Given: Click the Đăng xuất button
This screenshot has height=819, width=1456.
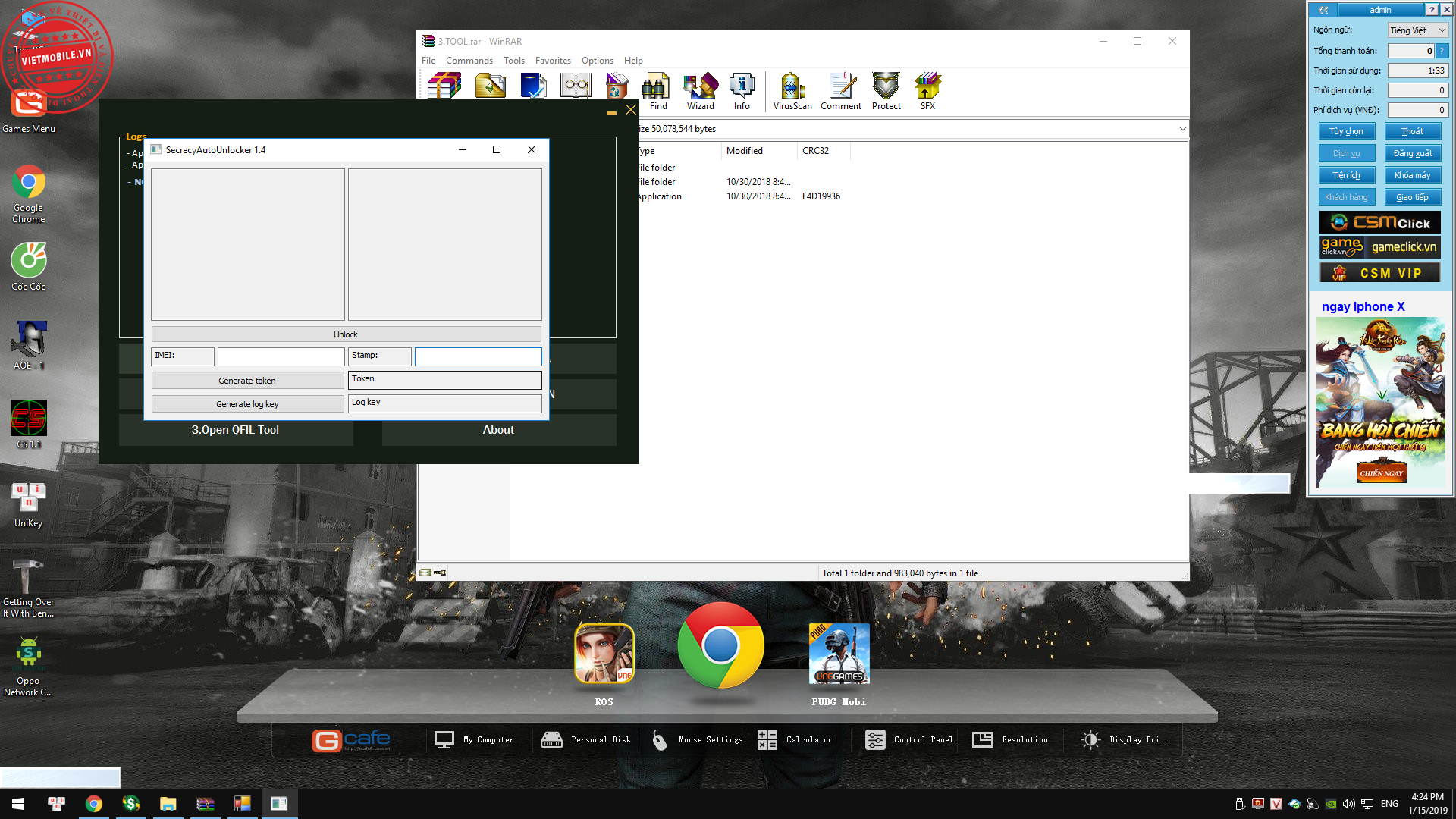Looking at the screenshot, I should pyautogui.click(x=1412, y=153).
